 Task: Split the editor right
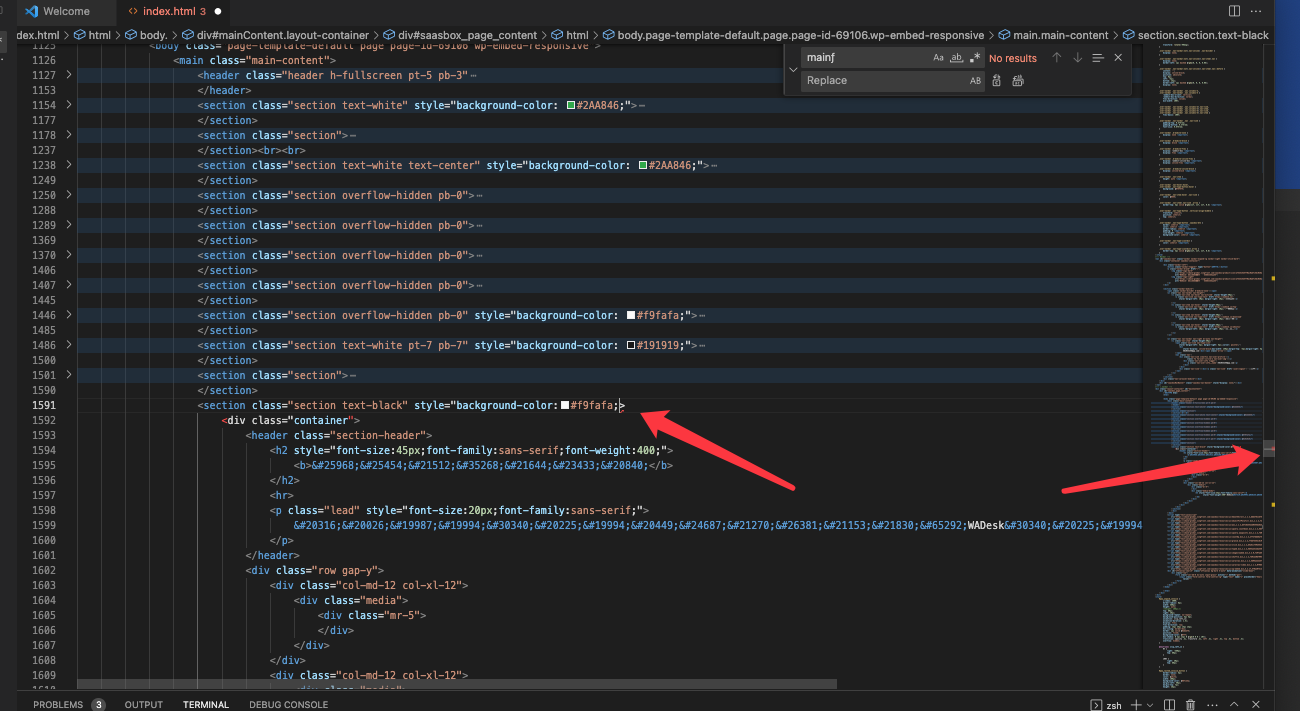click(1235, 11)
